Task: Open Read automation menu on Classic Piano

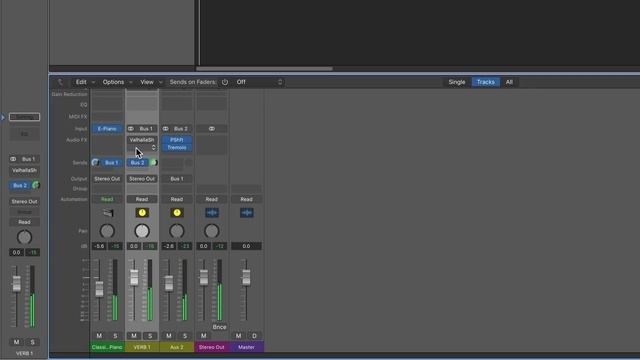Action: [107, 199]
